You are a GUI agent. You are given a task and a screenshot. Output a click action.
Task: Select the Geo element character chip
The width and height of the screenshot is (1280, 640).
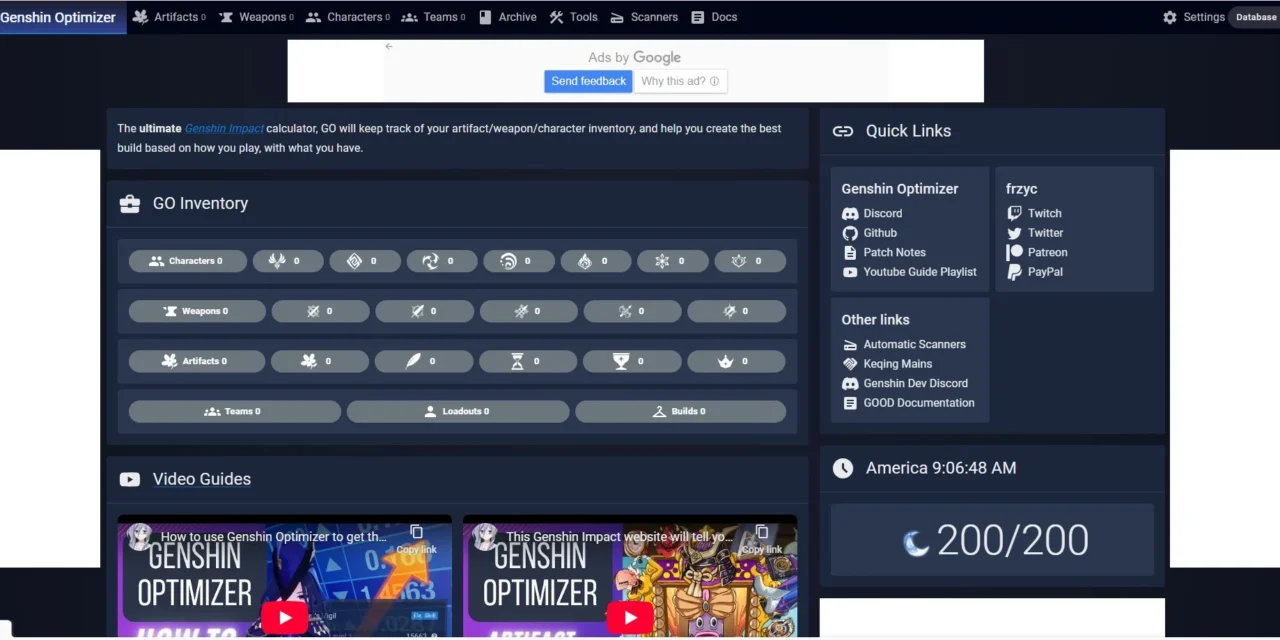[365, 261]
